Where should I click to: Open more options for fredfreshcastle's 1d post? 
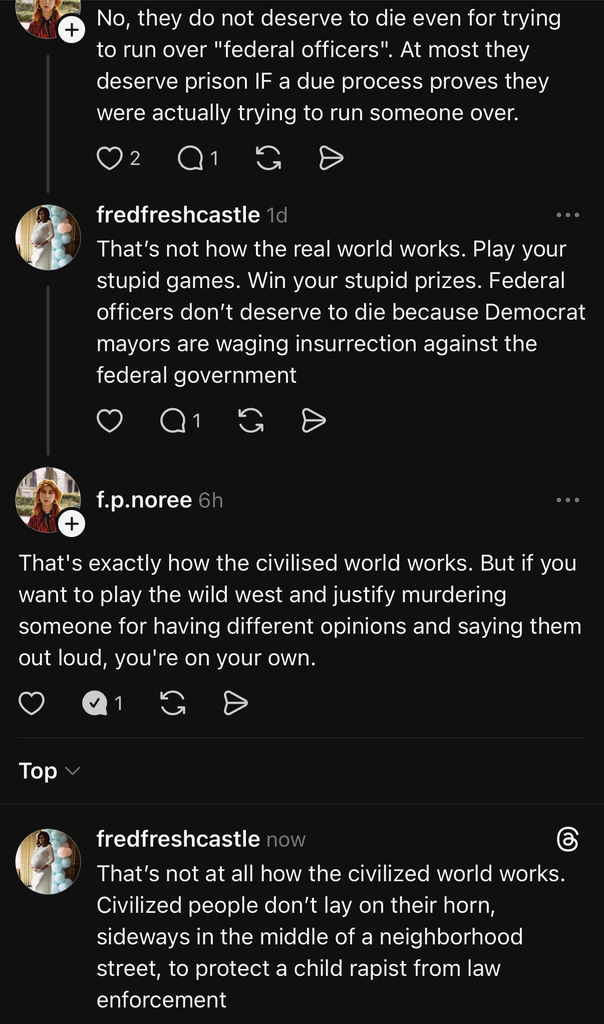(567, 215)
